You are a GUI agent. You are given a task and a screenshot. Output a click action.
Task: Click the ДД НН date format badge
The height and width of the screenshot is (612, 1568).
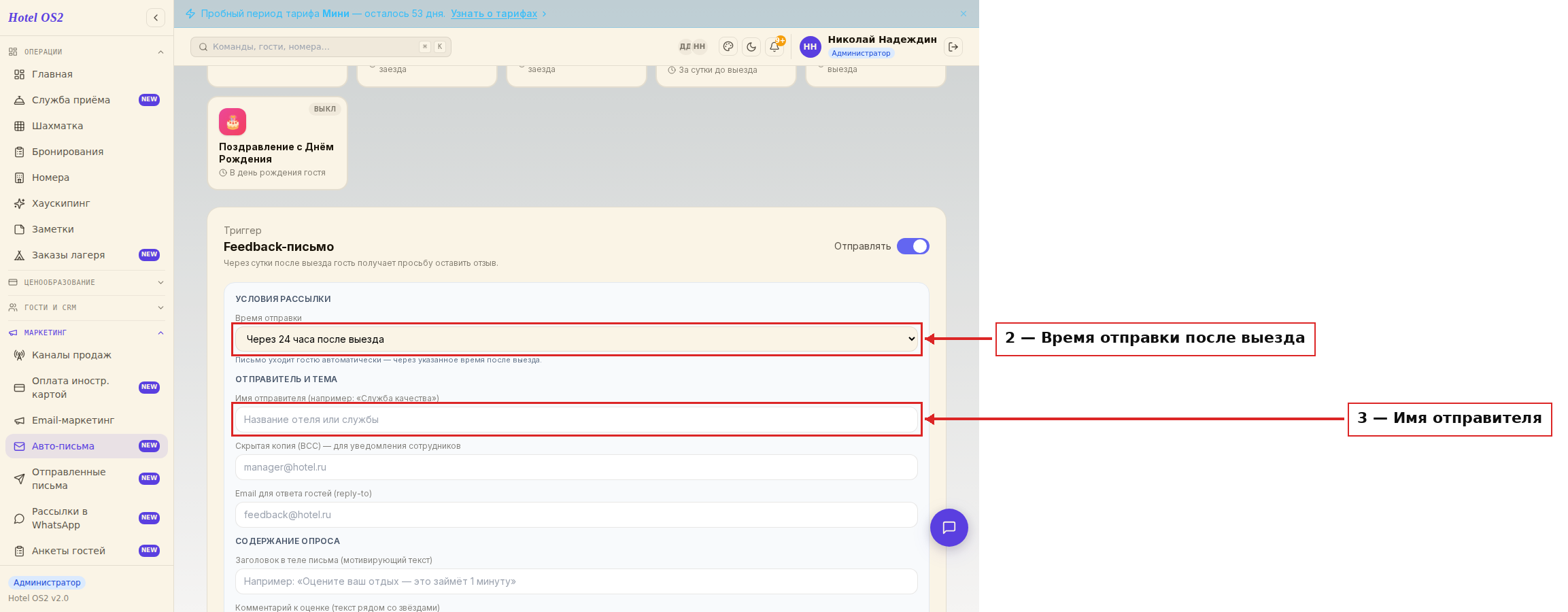692,47
